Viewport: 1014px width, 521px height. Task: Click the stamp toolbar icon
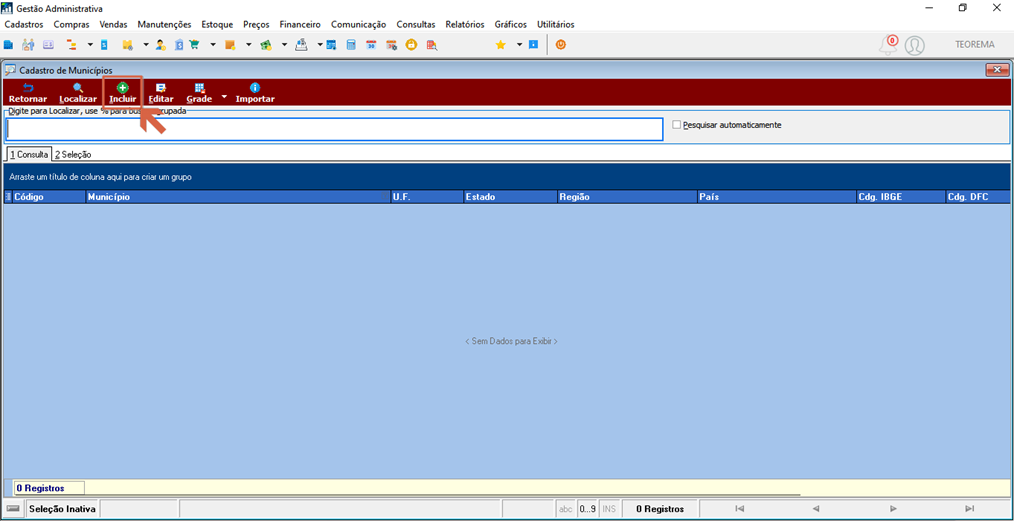click(301, 45)
